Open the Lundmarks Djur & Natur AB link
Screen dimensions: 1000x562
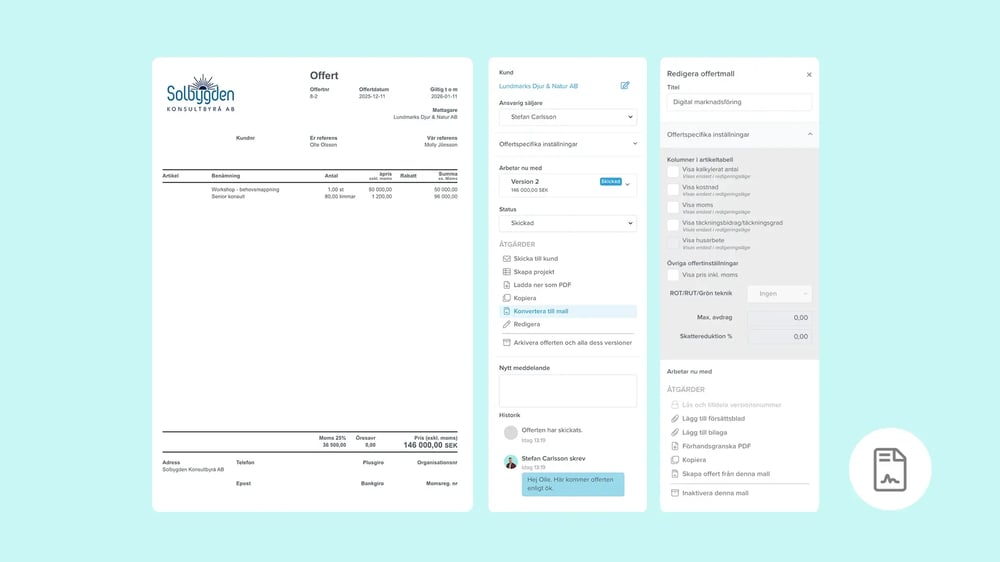(538, 86)
